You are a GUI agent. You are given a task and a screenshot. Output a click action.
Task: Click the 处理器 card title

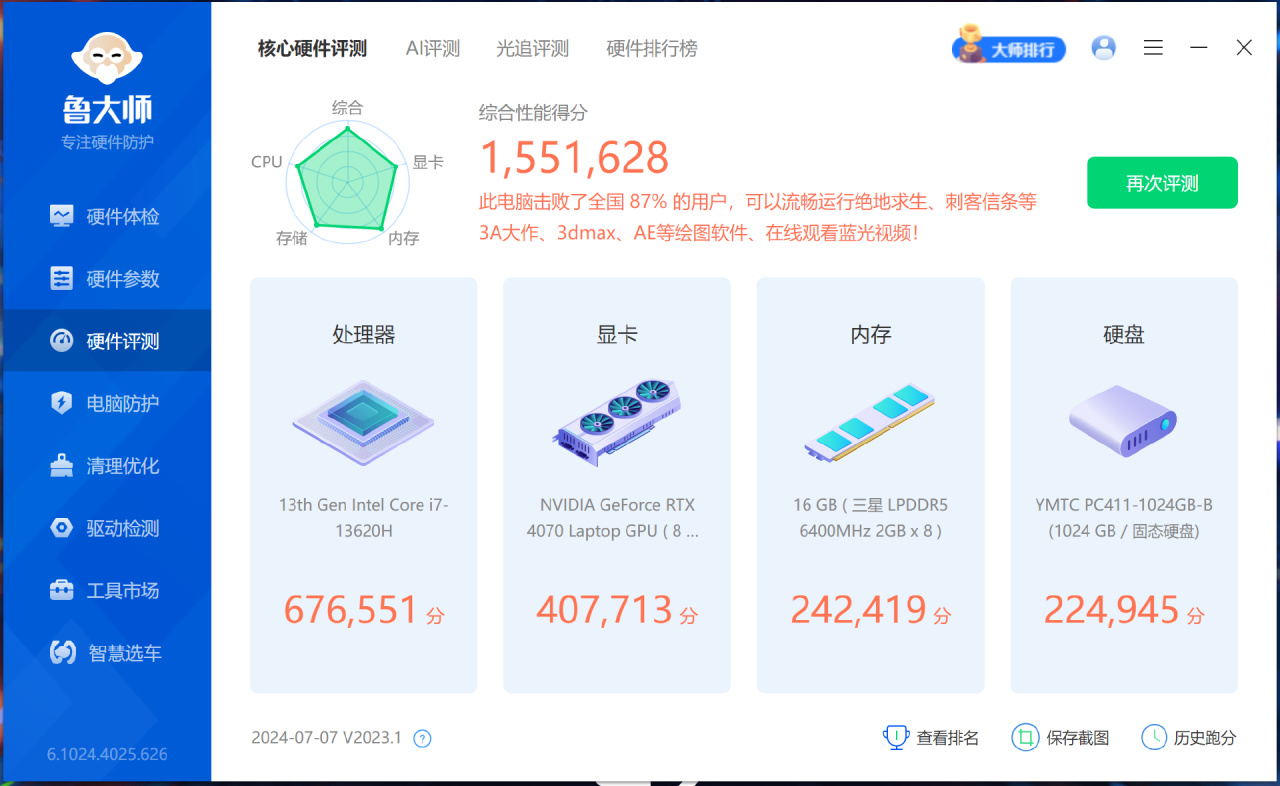point(364,335)
